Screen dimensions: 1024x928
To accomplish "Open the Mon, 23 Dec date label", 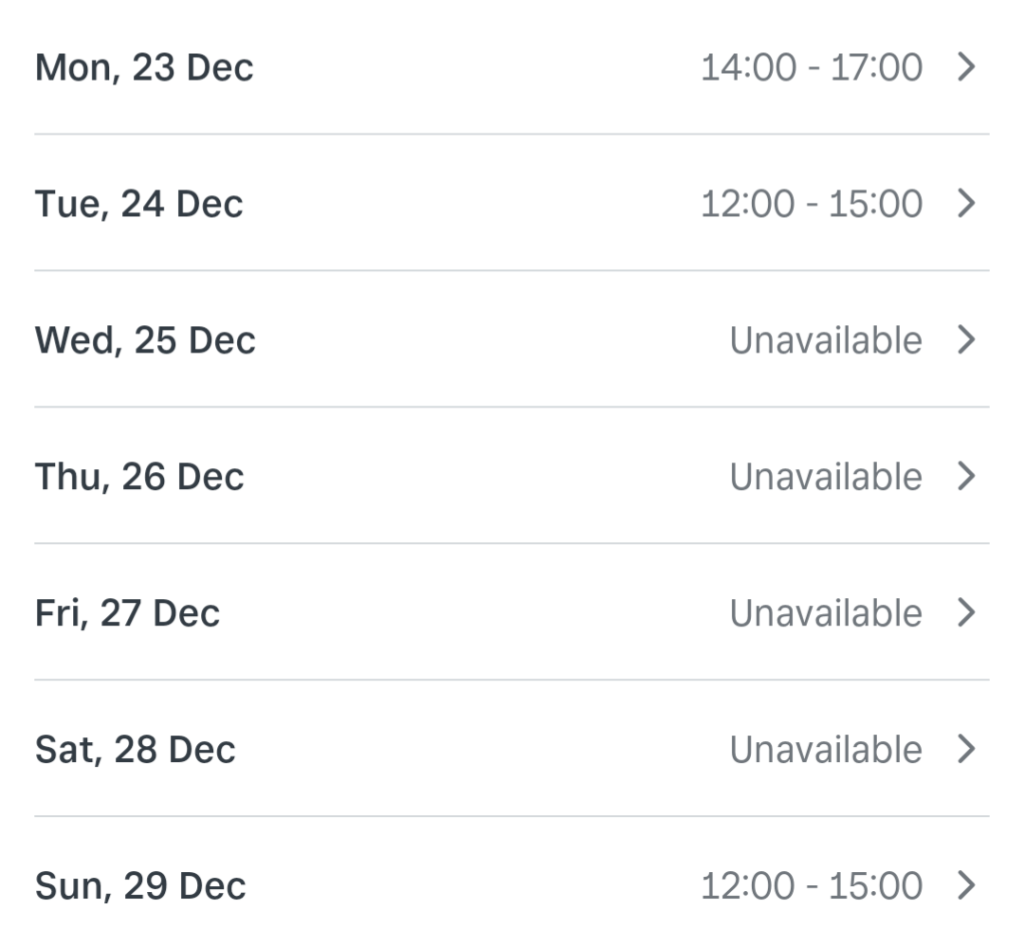I will [144, 68].
